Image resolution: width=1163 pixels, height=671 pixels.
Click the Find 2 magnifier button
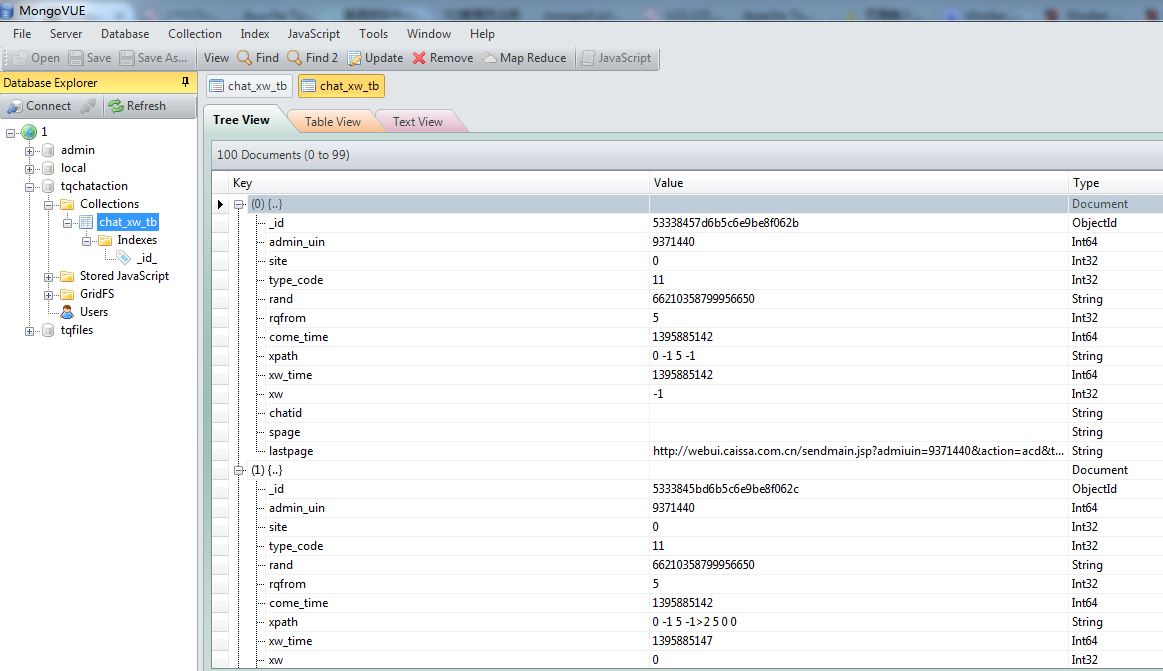[x=312, y=58]
